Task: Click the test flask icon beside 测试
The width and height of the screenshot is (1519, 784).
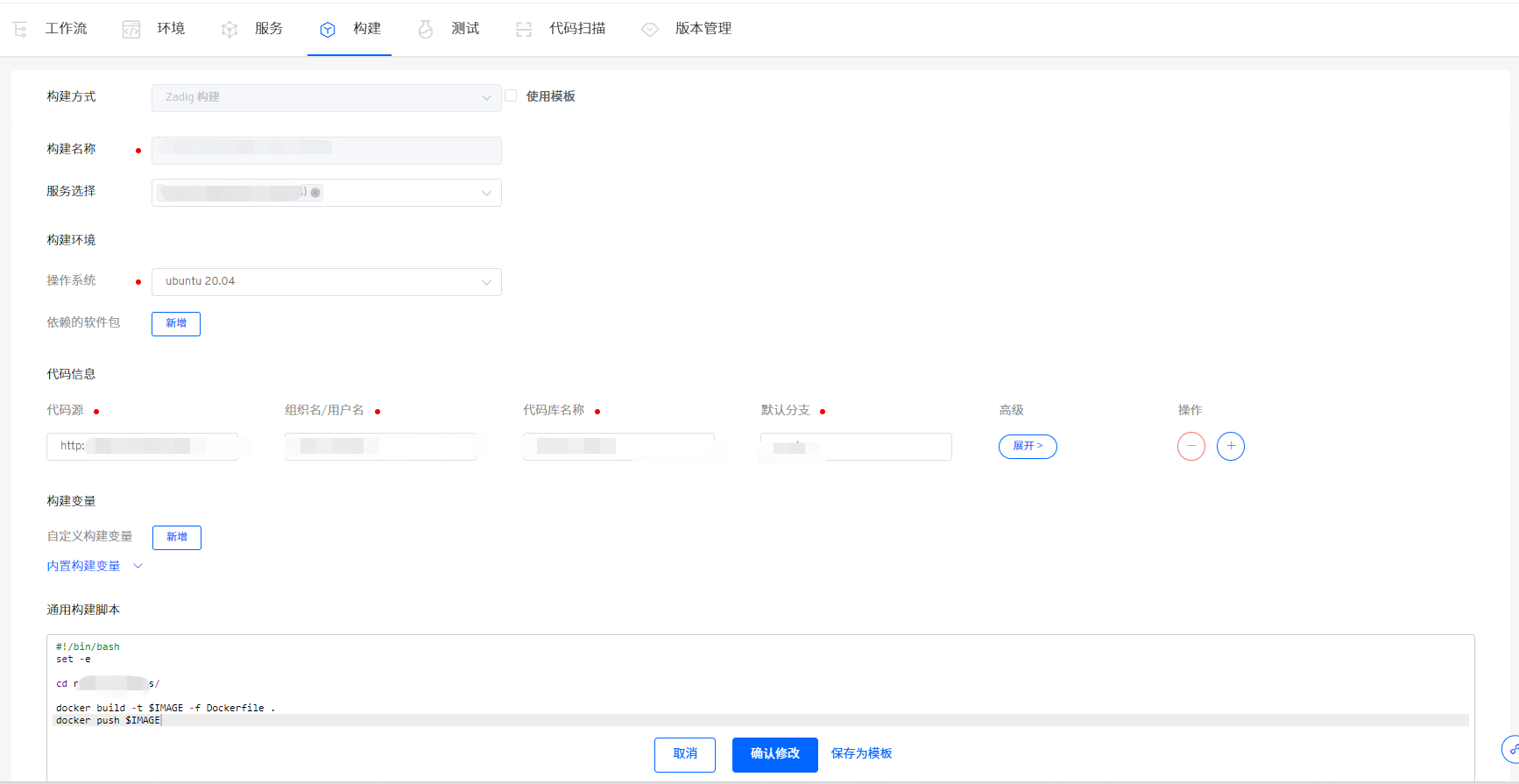Action: (x=426, y=30)
